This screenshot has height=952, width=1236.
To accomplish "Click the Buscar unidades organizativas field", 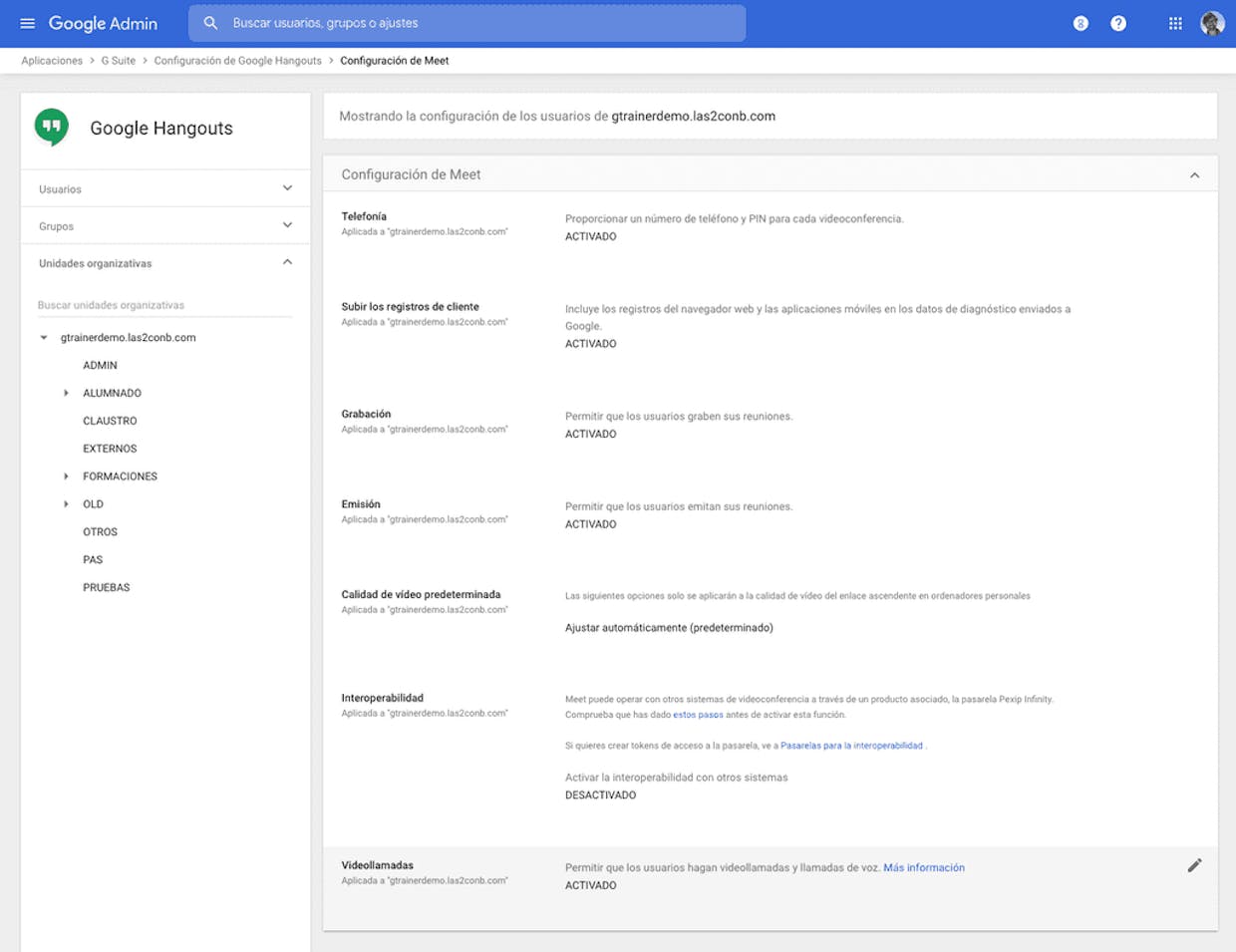I will pos(164,305).
